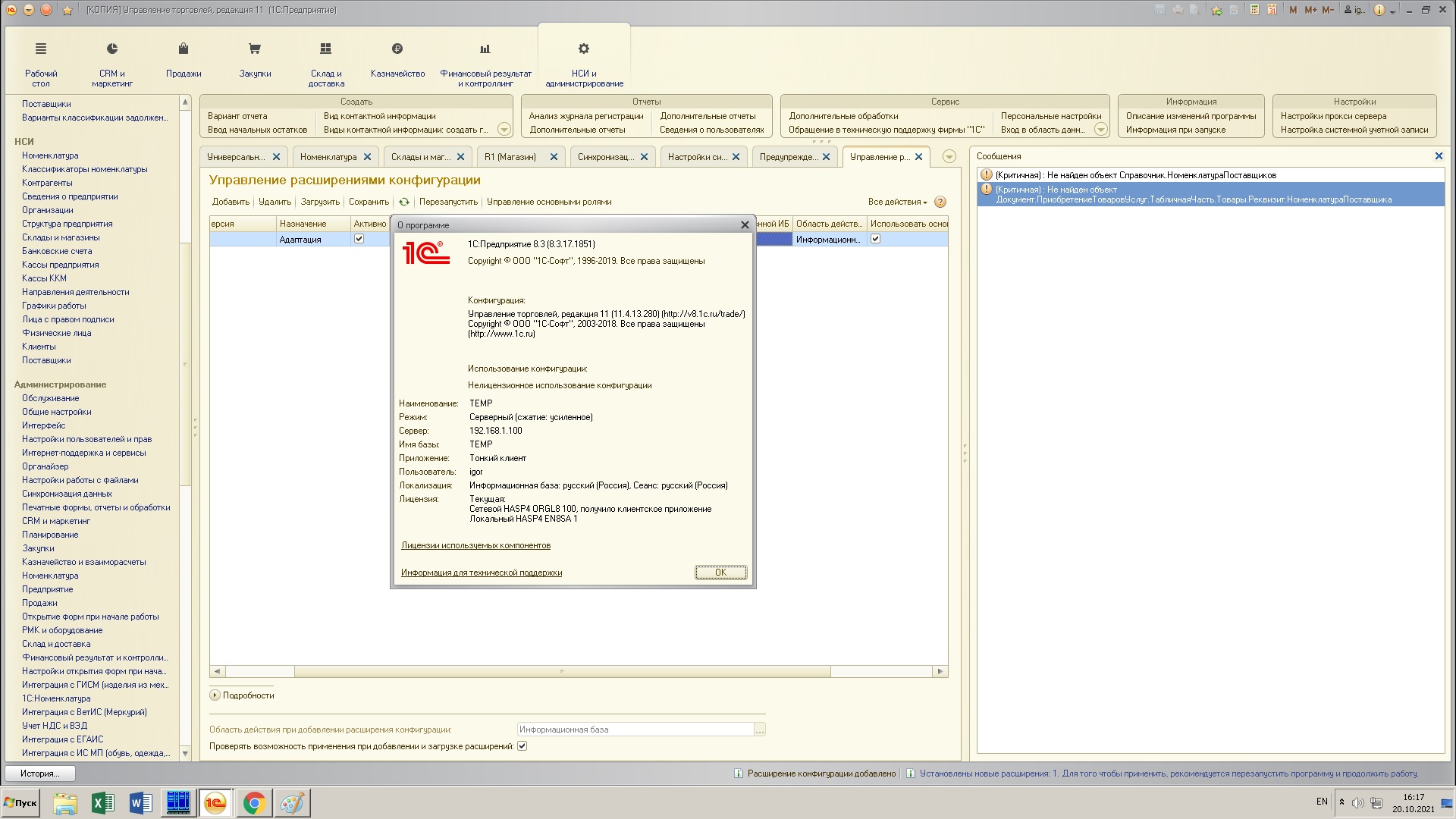Screen dimensions: 1456x819
Task: Close the Сообщения messages panel
Action: (x=1439, y=156)
